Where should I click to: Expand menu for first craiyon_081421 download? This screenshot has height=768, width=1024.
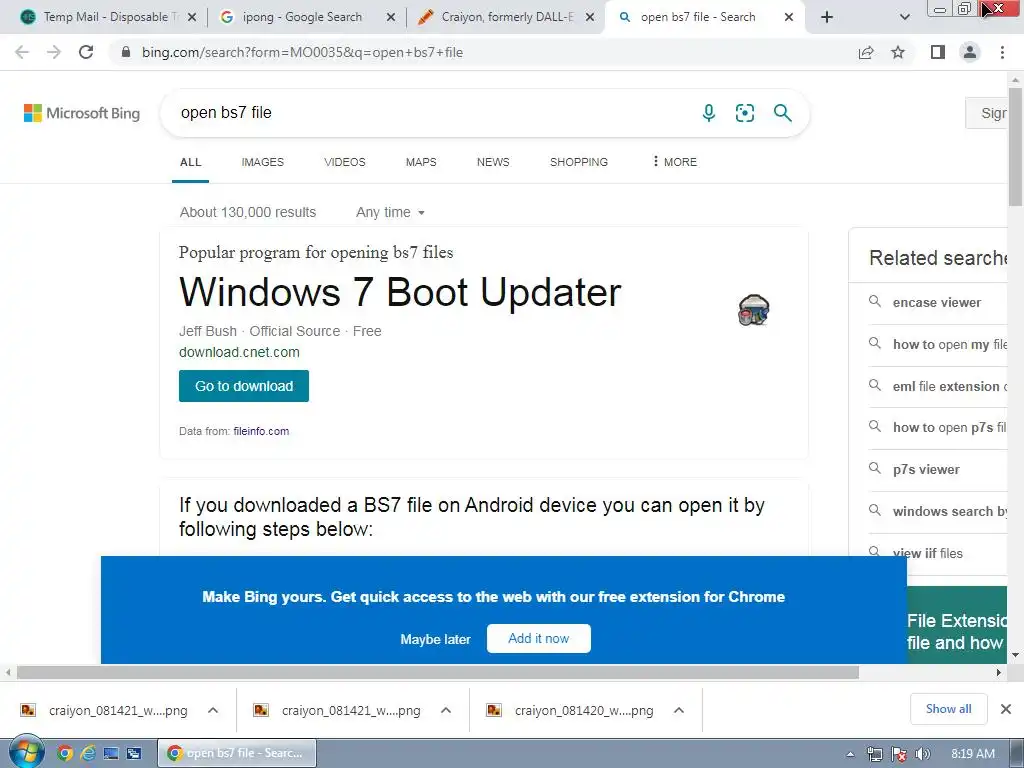[213, 710]
